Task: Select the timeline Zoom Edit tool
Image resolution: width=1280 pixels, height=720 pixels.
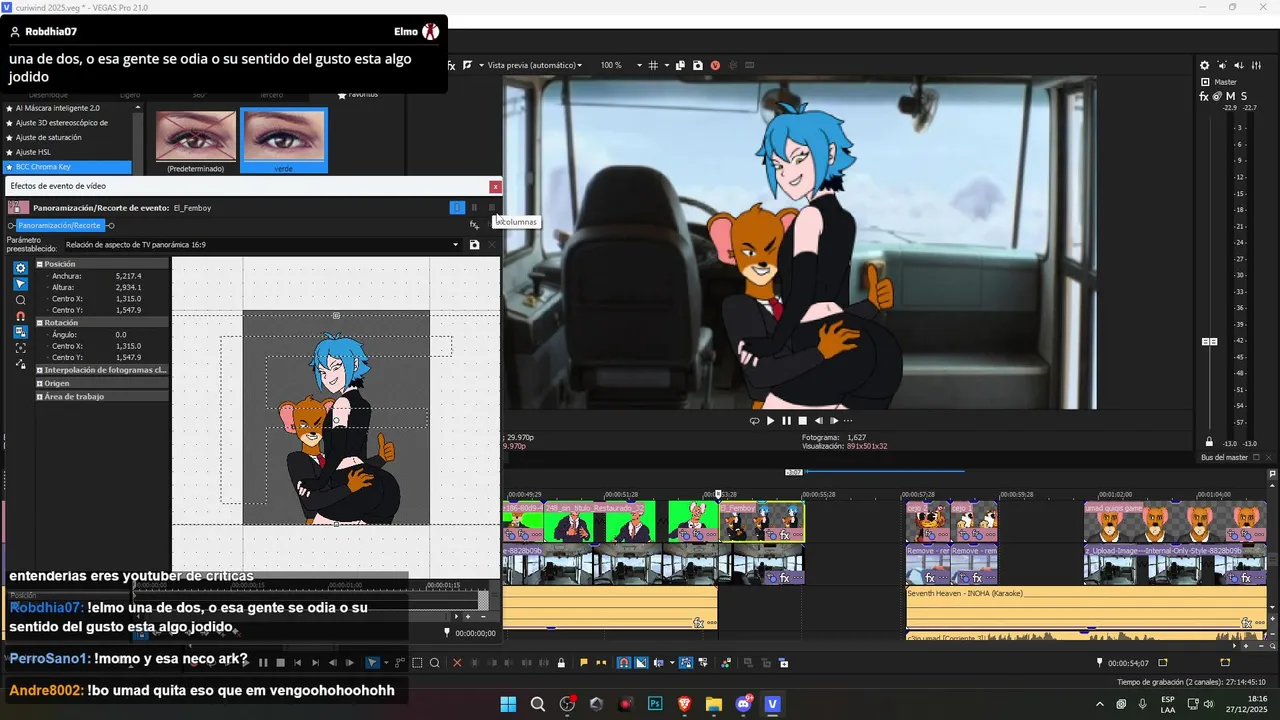Action: [435, 662]
